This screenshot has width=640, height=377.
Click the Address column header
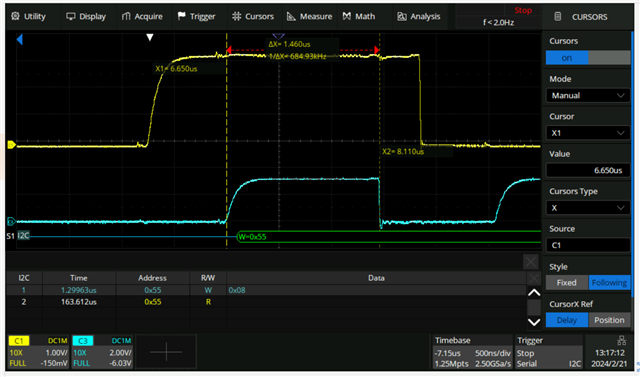coord(152,278)
